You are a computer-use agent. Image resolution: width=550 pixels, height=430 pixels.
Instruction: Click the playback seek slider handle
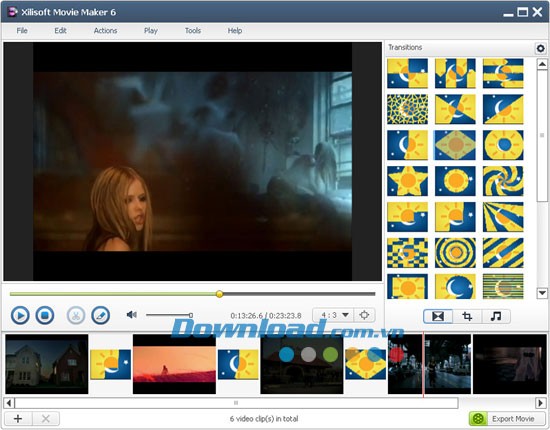pos(220,294)
